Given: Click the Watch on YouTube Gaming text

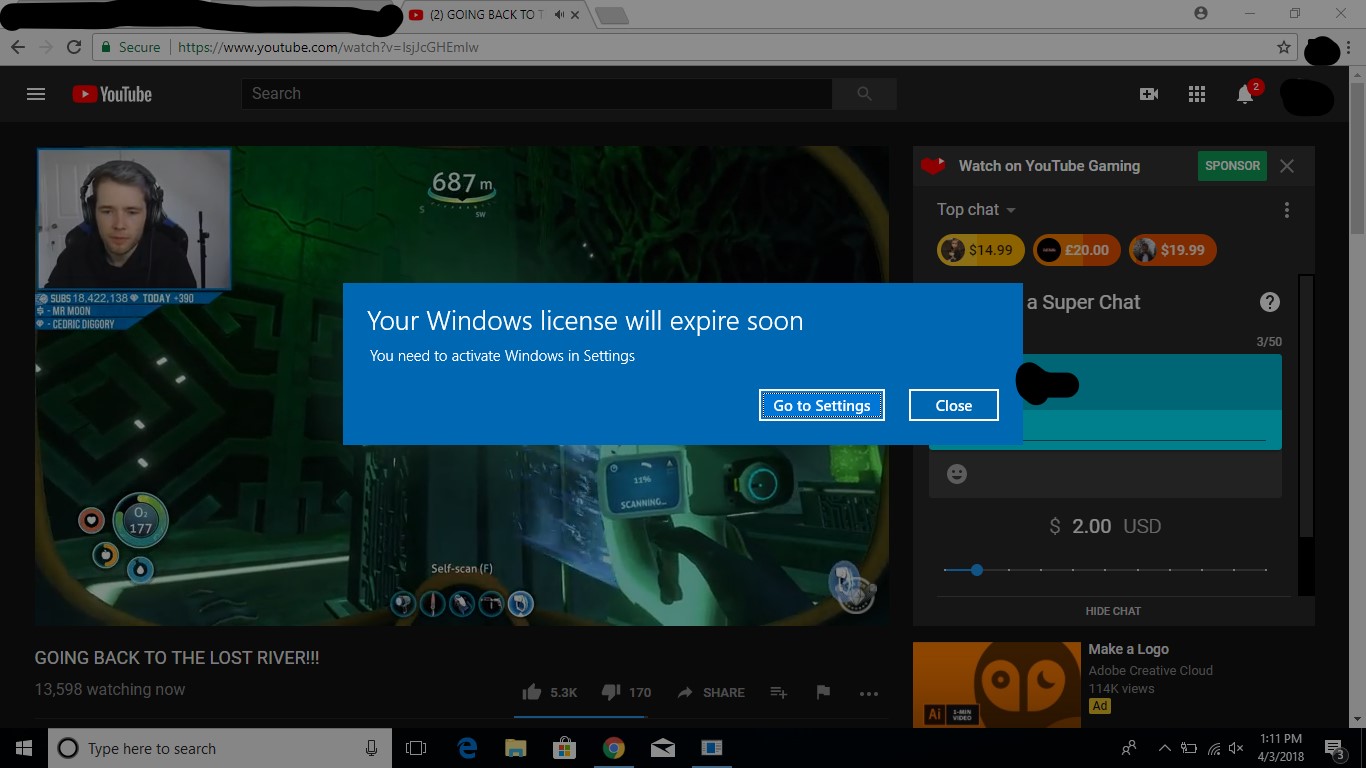Looking at the screenshot, I should (x=1049, y=166).
